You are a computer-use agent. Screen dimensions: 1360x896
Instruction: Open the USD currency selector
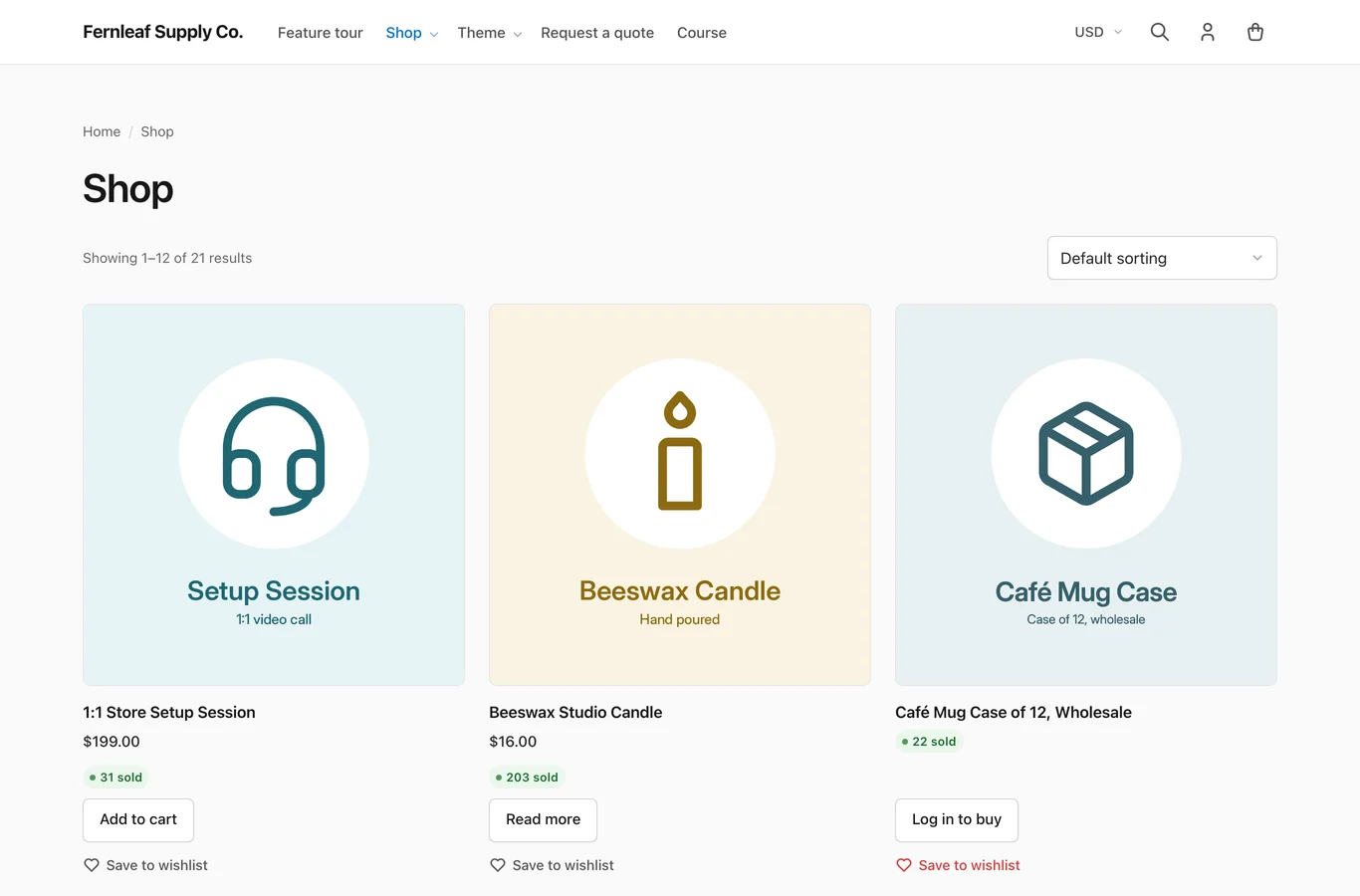pos(1098,32)
